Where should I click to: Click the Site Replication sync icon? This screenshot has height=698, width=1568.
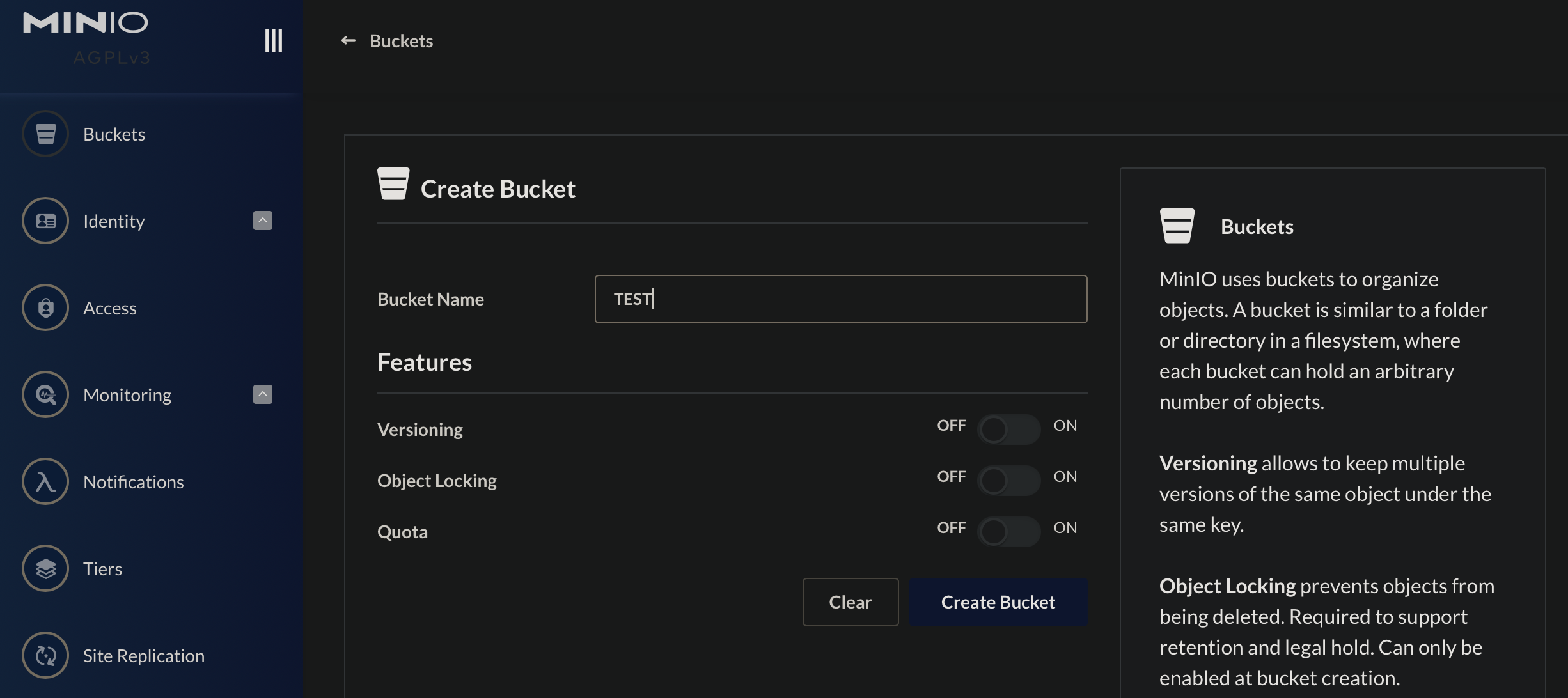tap(45, 656)
